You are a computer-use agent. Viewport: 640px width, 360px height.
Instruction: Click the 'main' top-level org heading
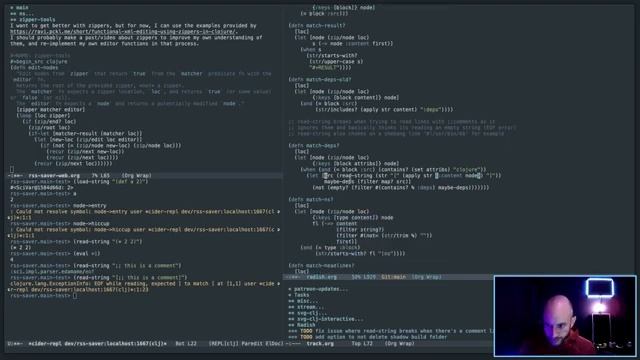19,7
